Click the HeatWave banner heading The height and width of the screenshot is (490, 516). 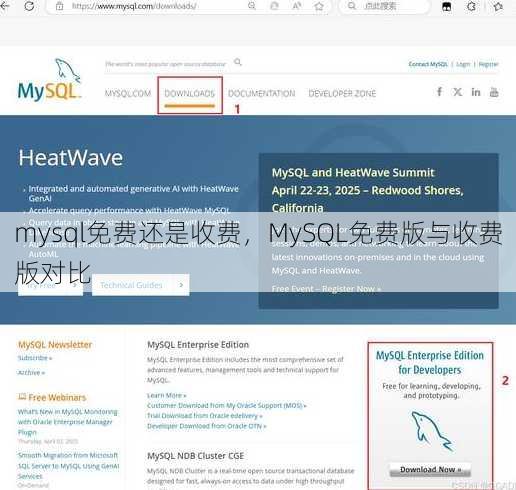coord(71,158)
